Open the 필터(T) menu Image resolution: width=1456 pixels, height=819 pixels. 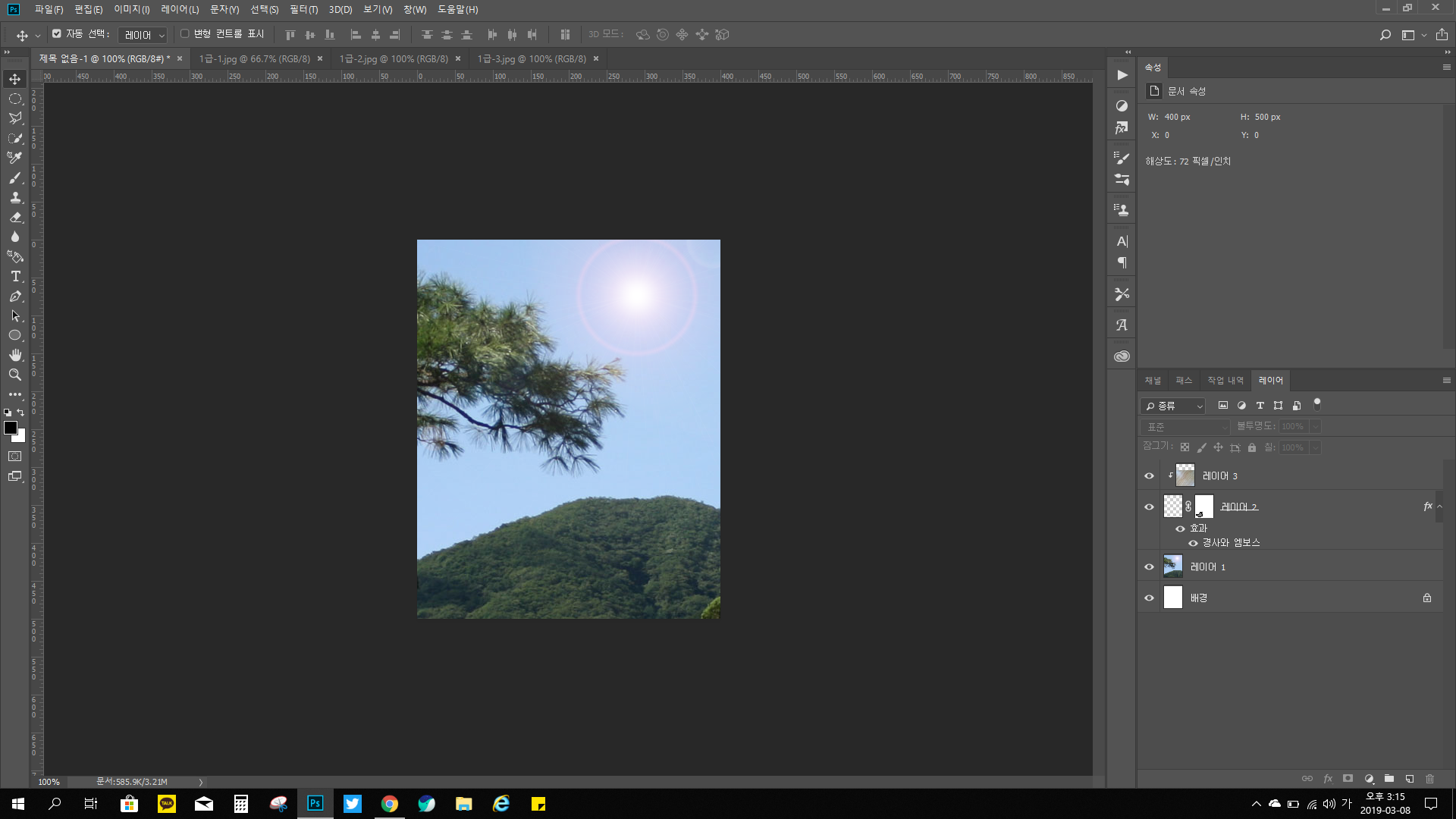tap(303, 10)
